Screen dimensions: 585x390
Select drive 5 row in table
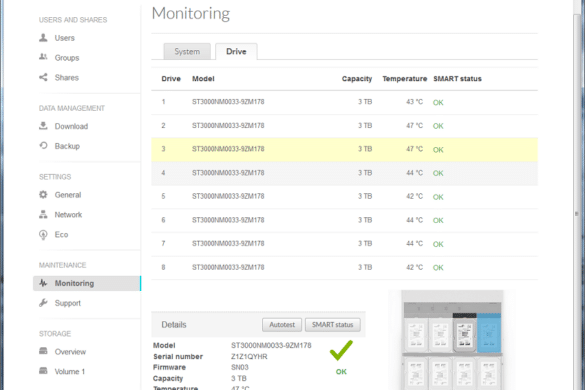coord(344,197)
